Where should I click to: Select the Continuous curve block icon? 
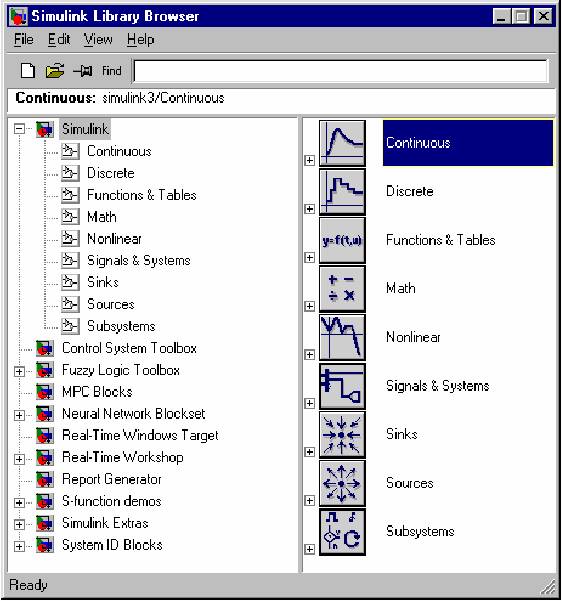342,143
